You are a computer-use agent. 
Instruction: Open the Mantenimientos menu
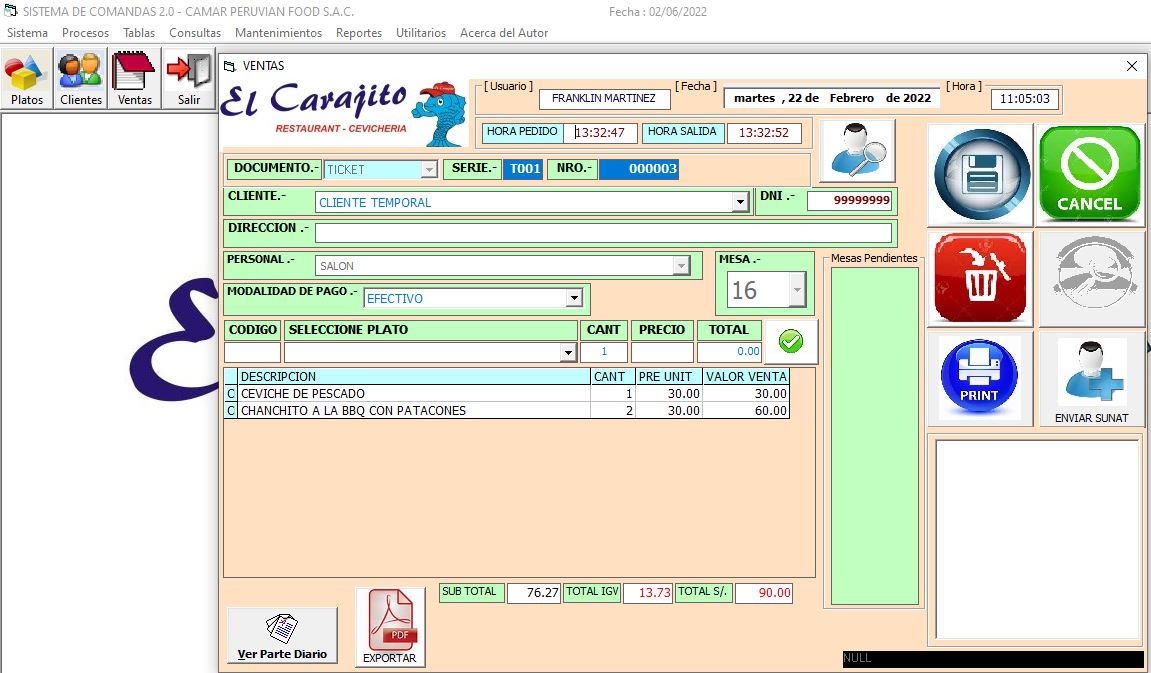278,33
